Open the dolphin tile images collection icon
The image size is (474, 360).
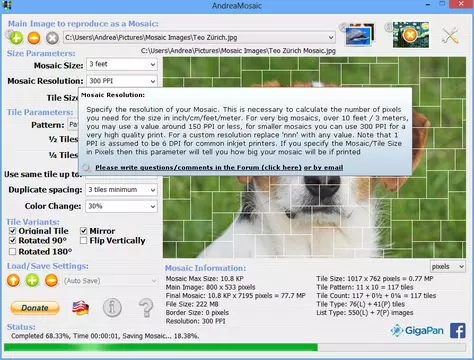pos(359,35)
